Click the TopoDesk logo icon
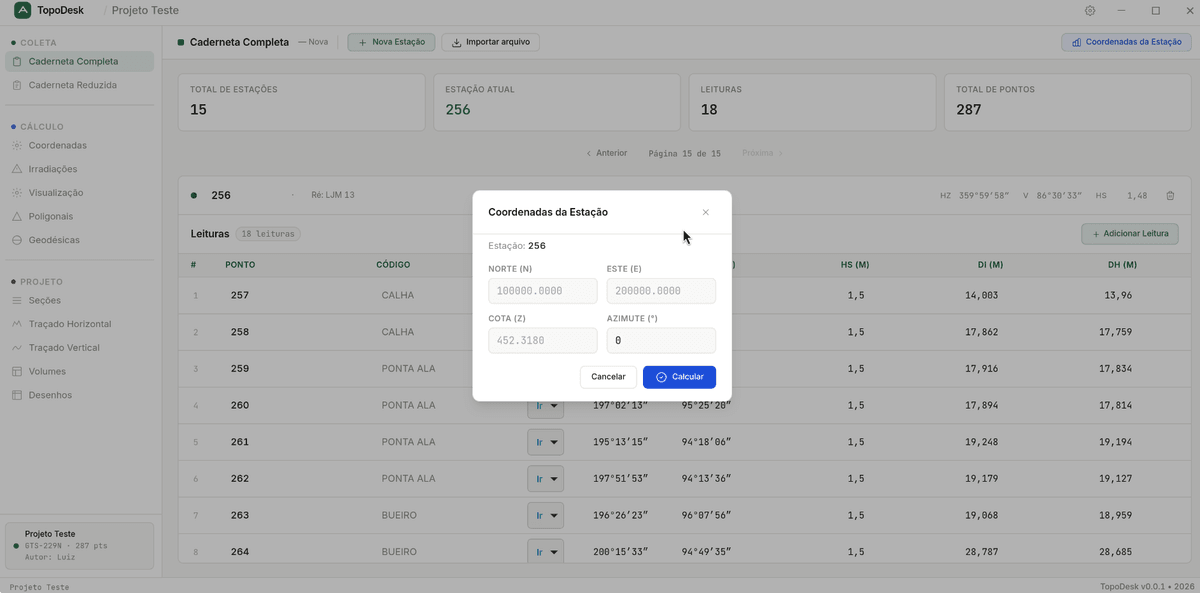The width and height of the screenshot is (1200, 593). pos(22,10)
